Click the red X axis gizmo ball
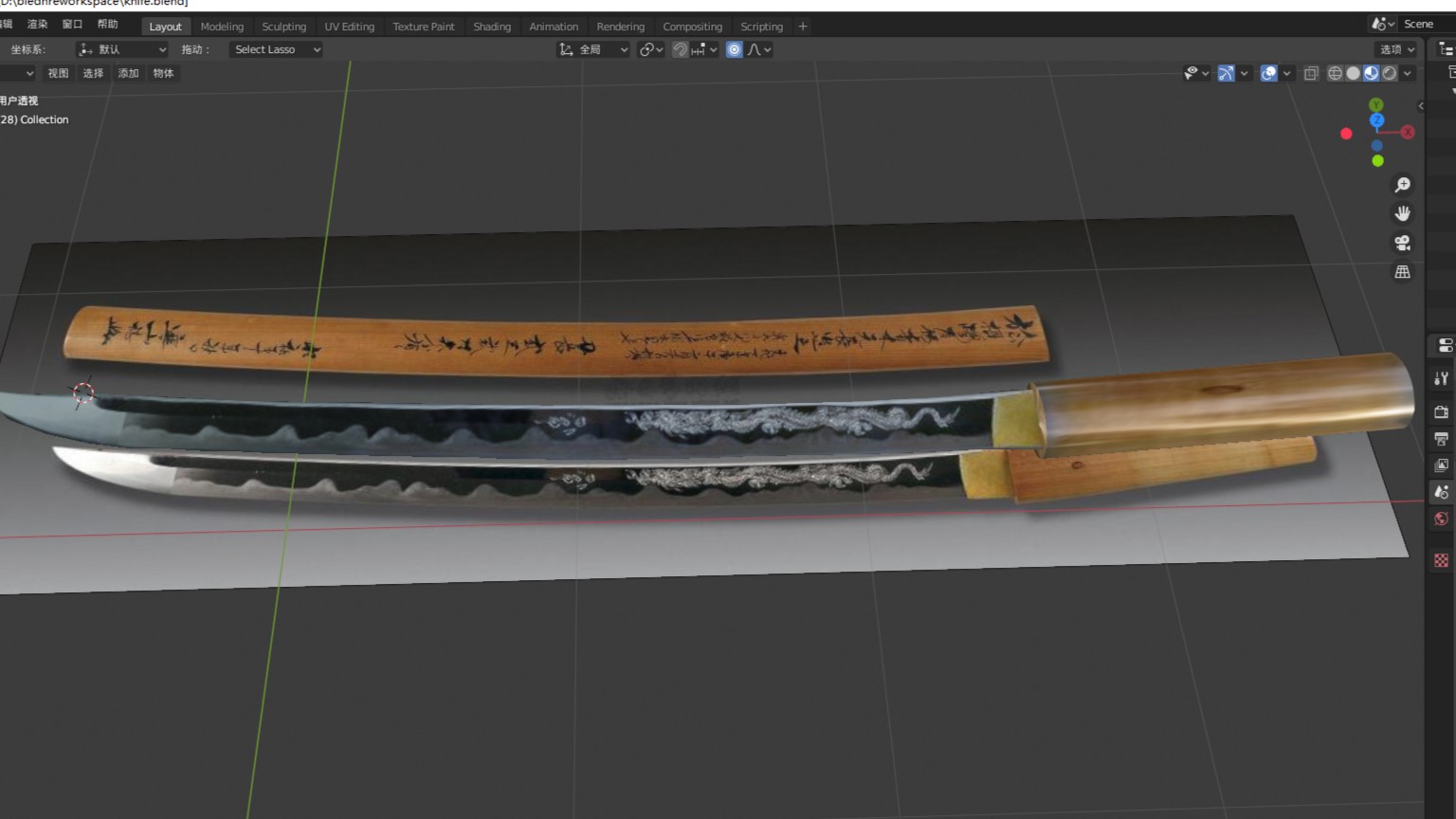 [x=1408, y=133]
